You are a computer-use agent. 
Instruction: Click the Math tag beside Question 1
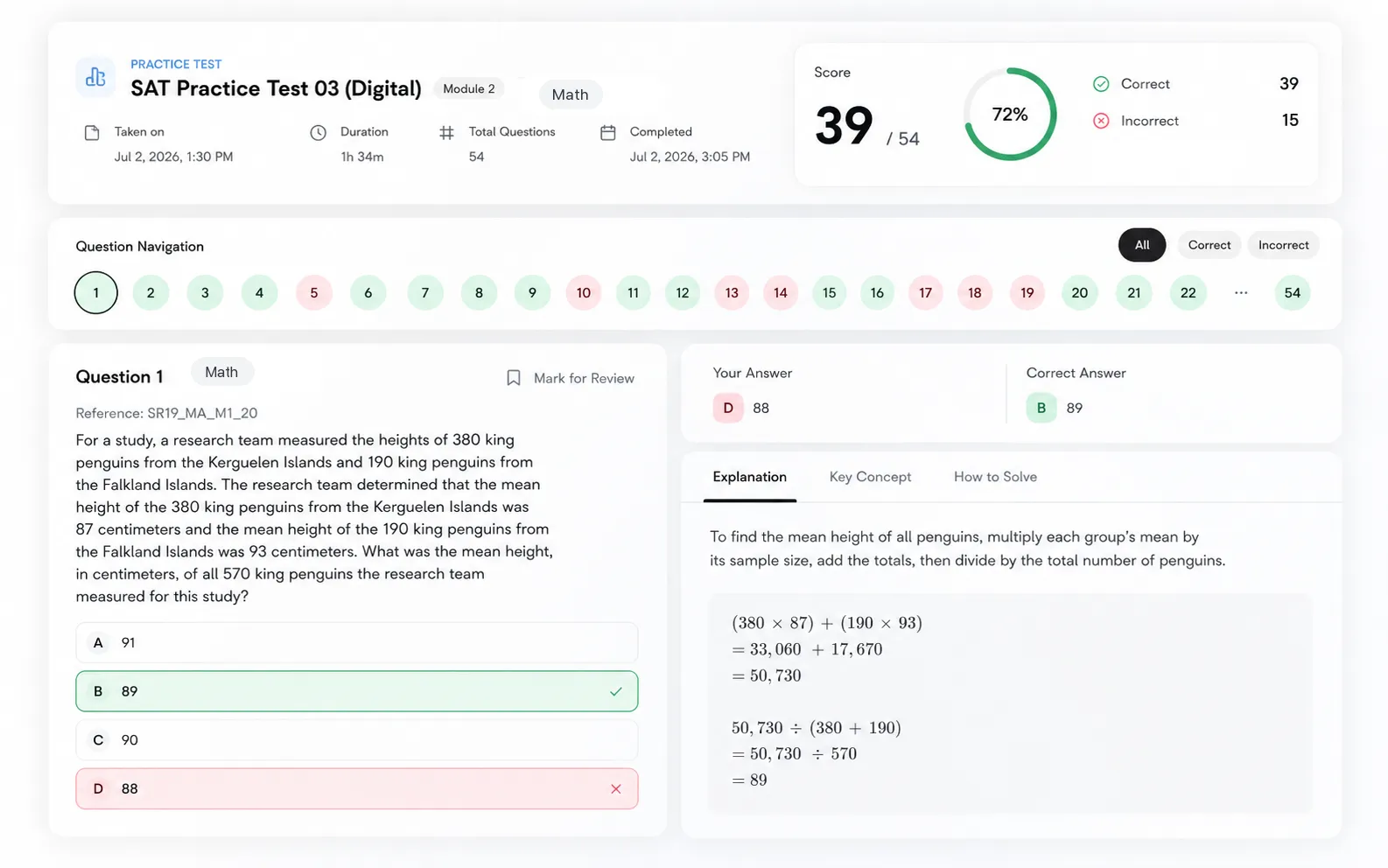tap(221, 372)
